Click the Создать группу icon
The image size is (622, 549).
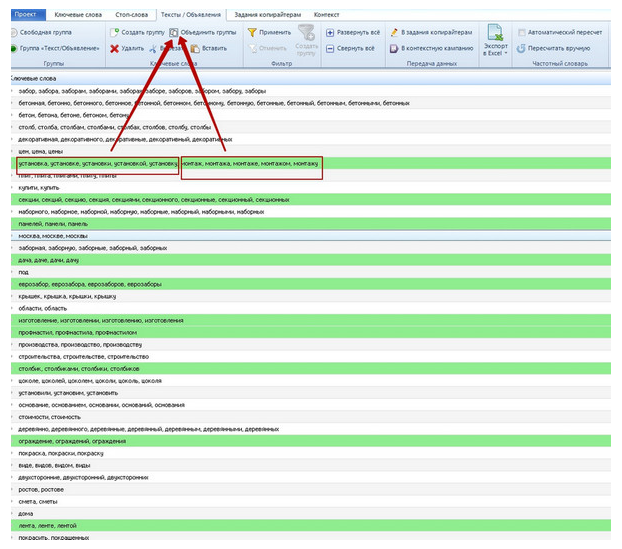tap(116, 33)
